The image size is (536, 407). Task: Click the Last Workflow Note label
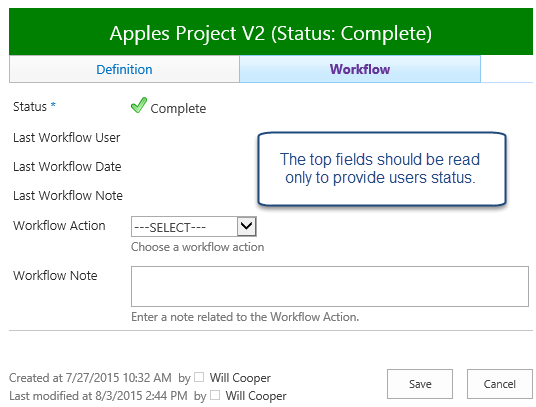(x=68, y=196)
